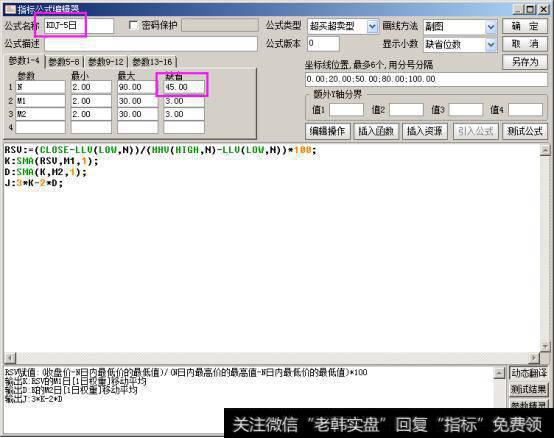This screenshot has height=438, width=554.
Task: Click the code editor scroll up arrow
Action: click(545, 150)
